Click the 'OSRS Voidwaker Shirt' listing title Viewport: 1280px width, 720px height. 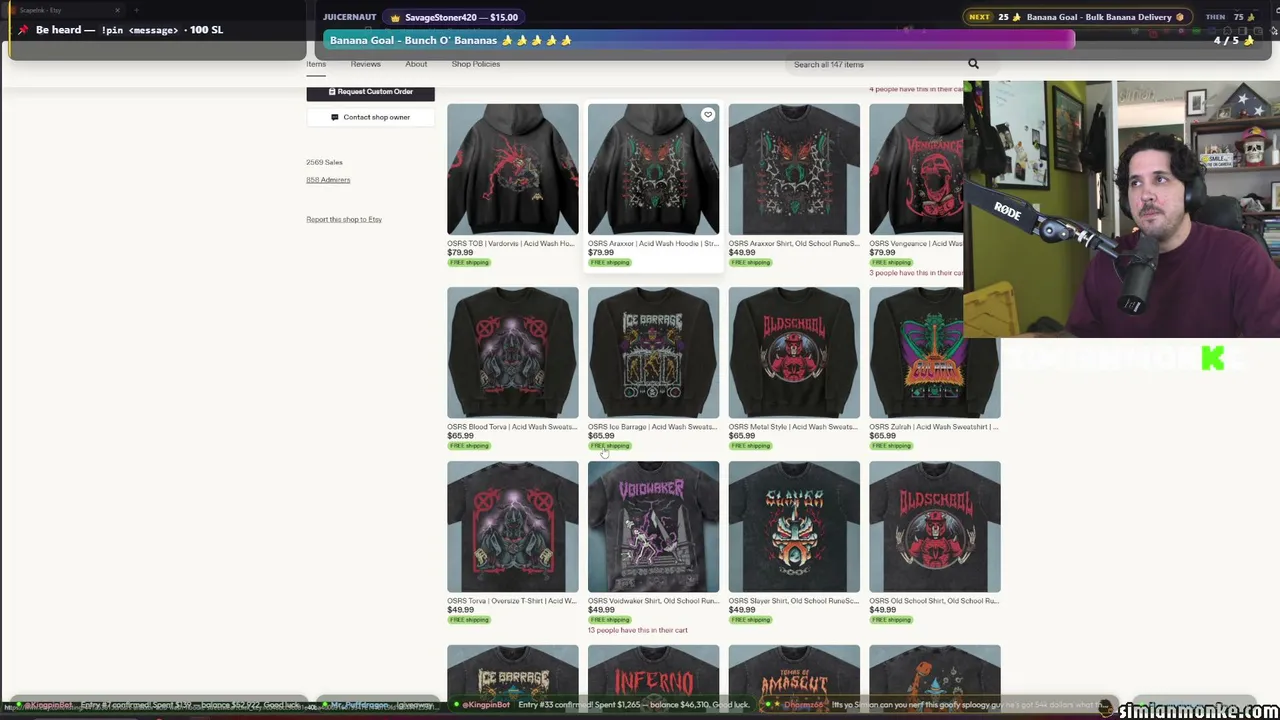click(x=653, y=601)
